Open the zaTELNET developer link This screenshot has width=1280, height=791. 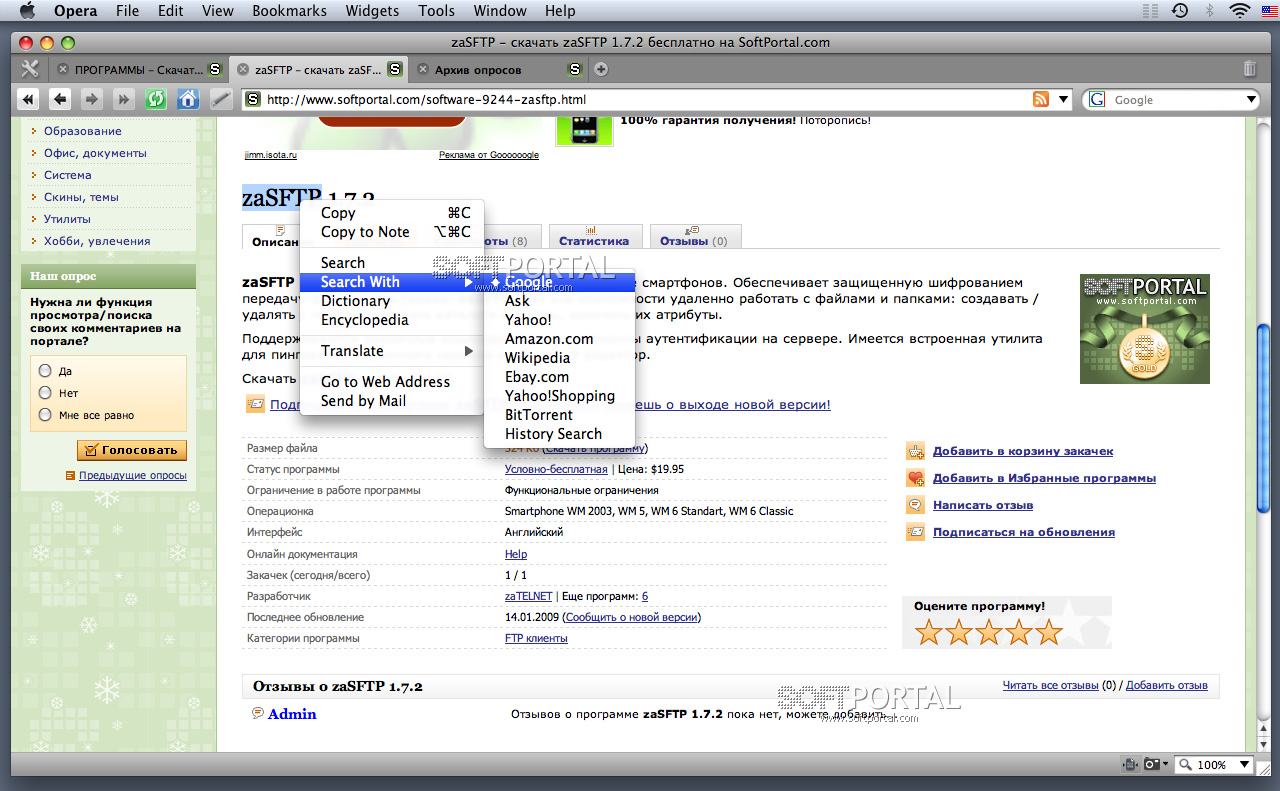[x=528, y=596]
